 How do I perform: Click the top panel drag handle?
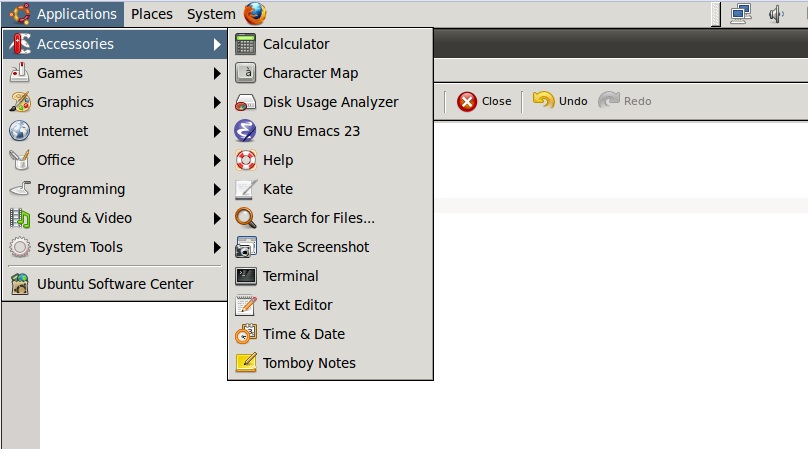tap(715, 14)
